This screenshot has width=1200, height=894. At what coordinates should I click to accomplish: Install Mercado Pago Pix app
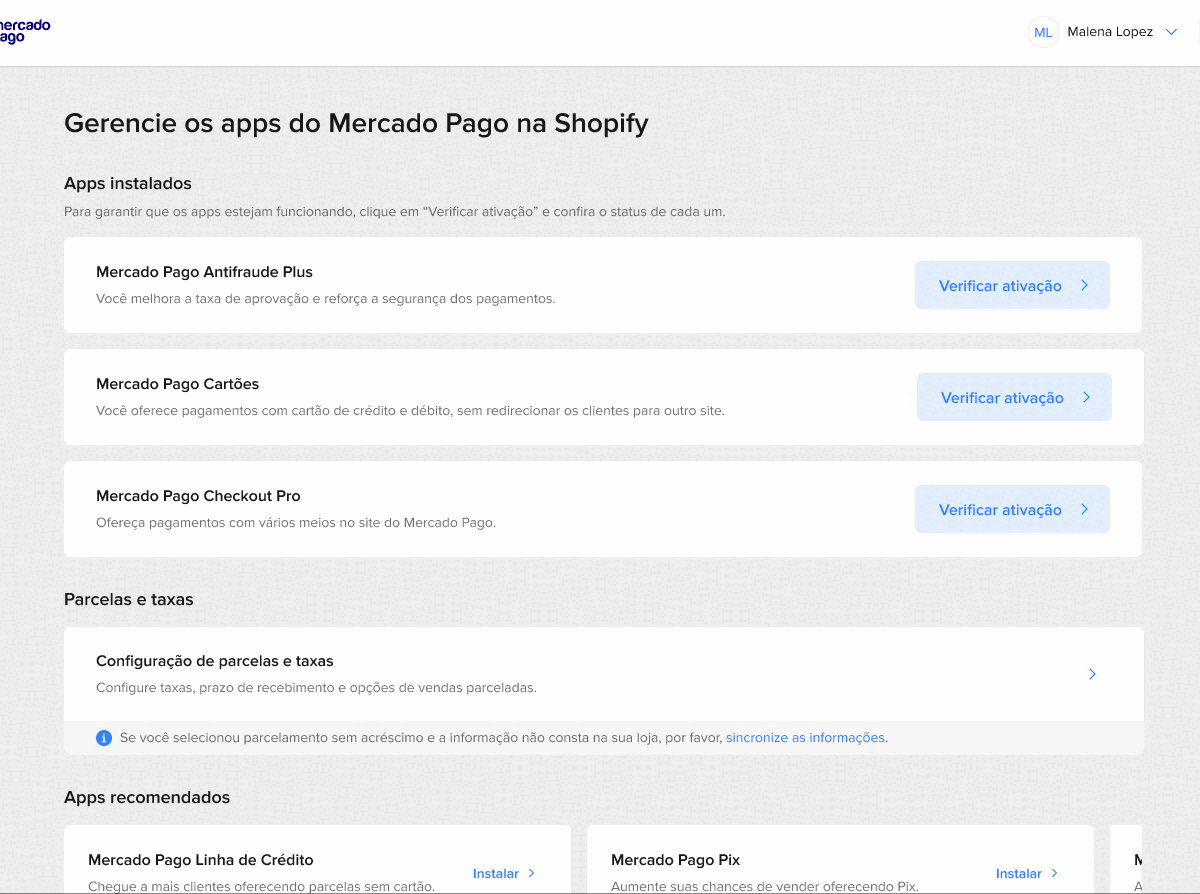click(1019, 873)
